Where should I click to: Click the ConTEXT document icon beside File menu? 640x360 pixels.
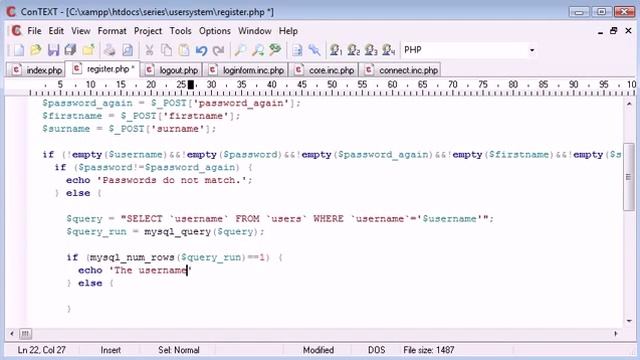16,31
